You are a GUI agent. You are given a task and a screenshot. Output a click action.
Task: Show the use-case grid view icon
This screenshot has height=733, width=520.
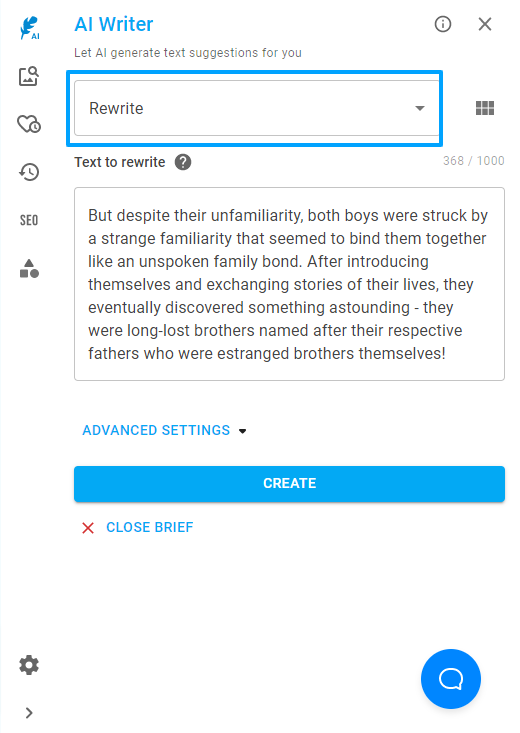click(485, 108)
